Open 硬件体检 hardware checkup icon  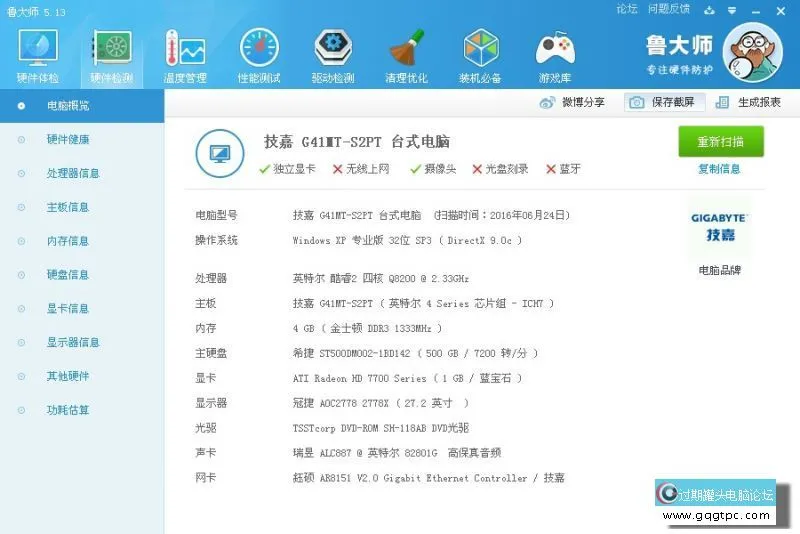point(38,55)
